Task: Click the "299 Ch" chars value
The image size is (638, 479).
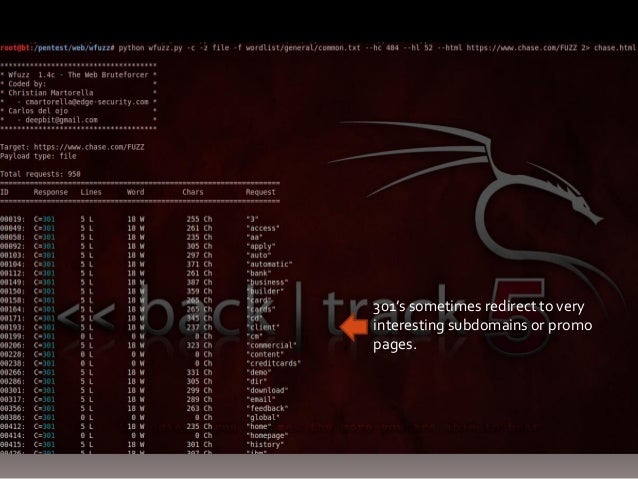Action: pos(199,390)
